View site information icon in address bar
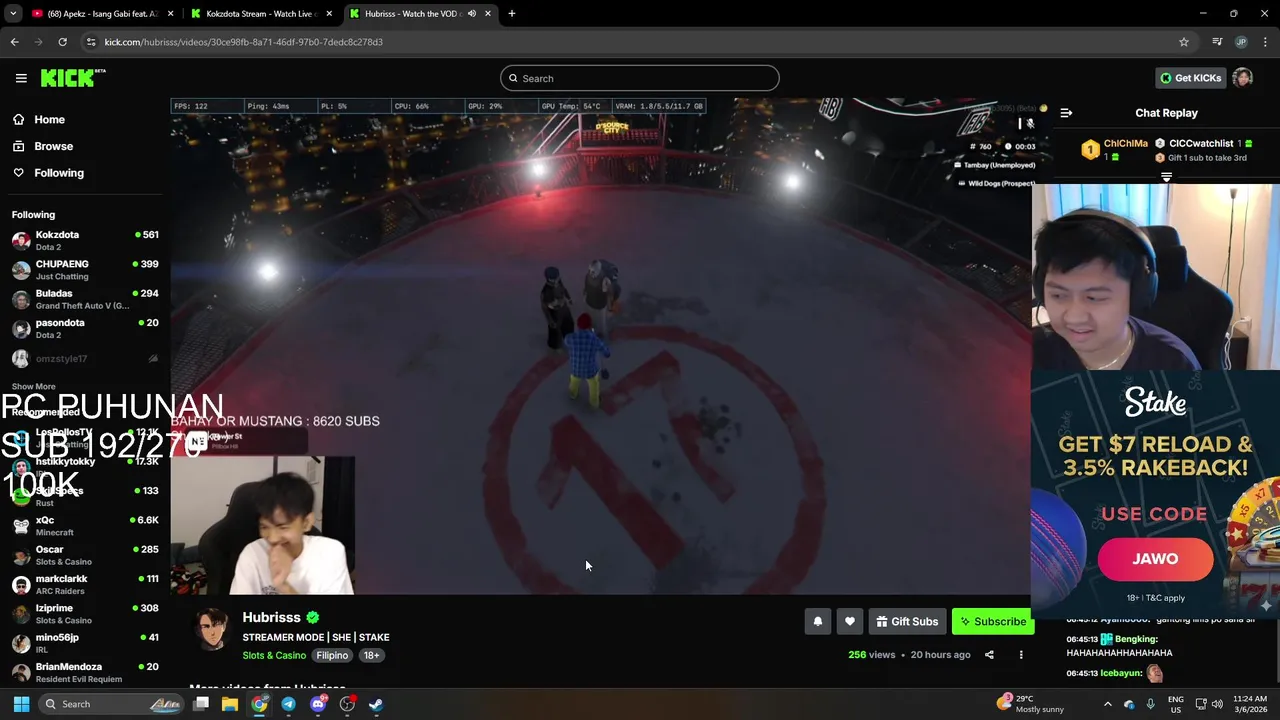Image resolution: width=1280 pixels, height=720 pixels. pyautogui.click(x=91, y=42)
